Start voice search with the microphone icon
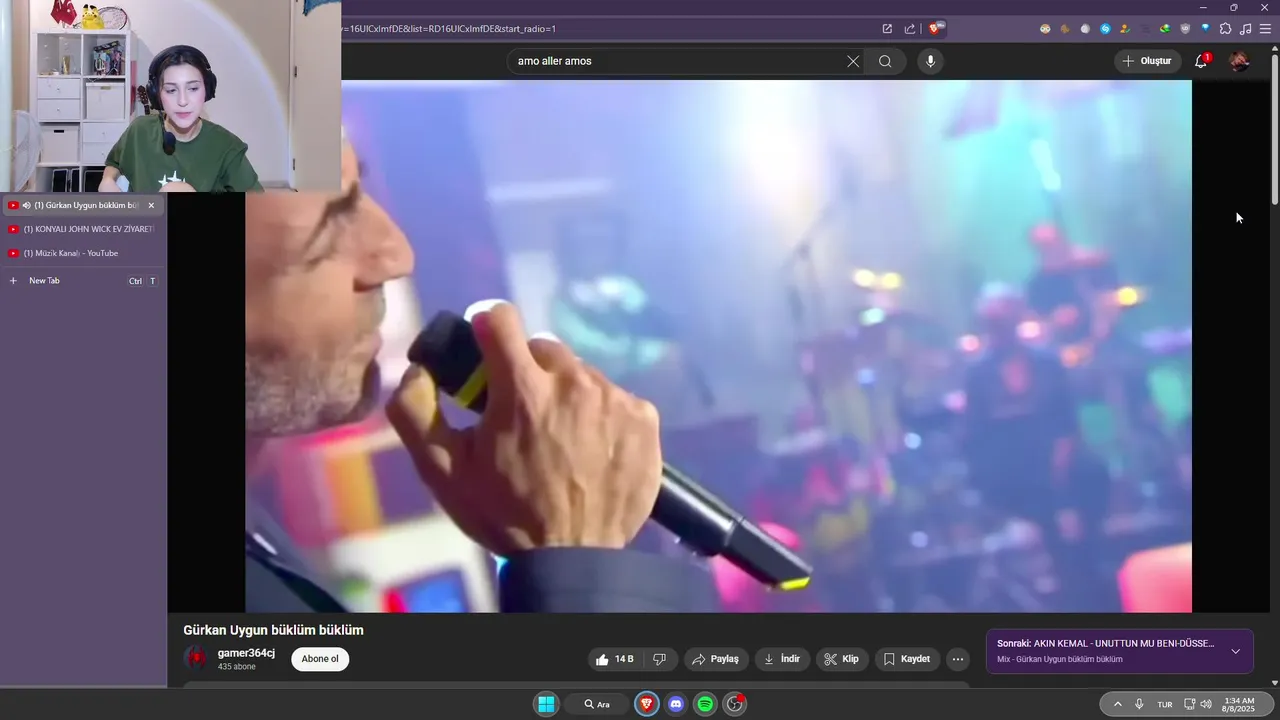This screenshot has width=1280, height=720. pos(930,61)
